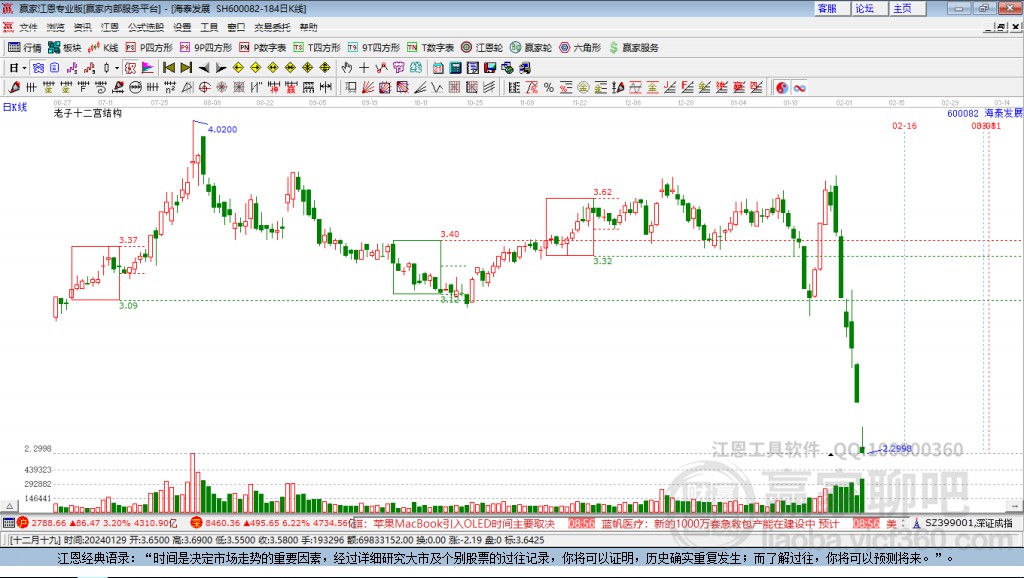Click the 老子十二宫结构 chart title

[88, 113]
